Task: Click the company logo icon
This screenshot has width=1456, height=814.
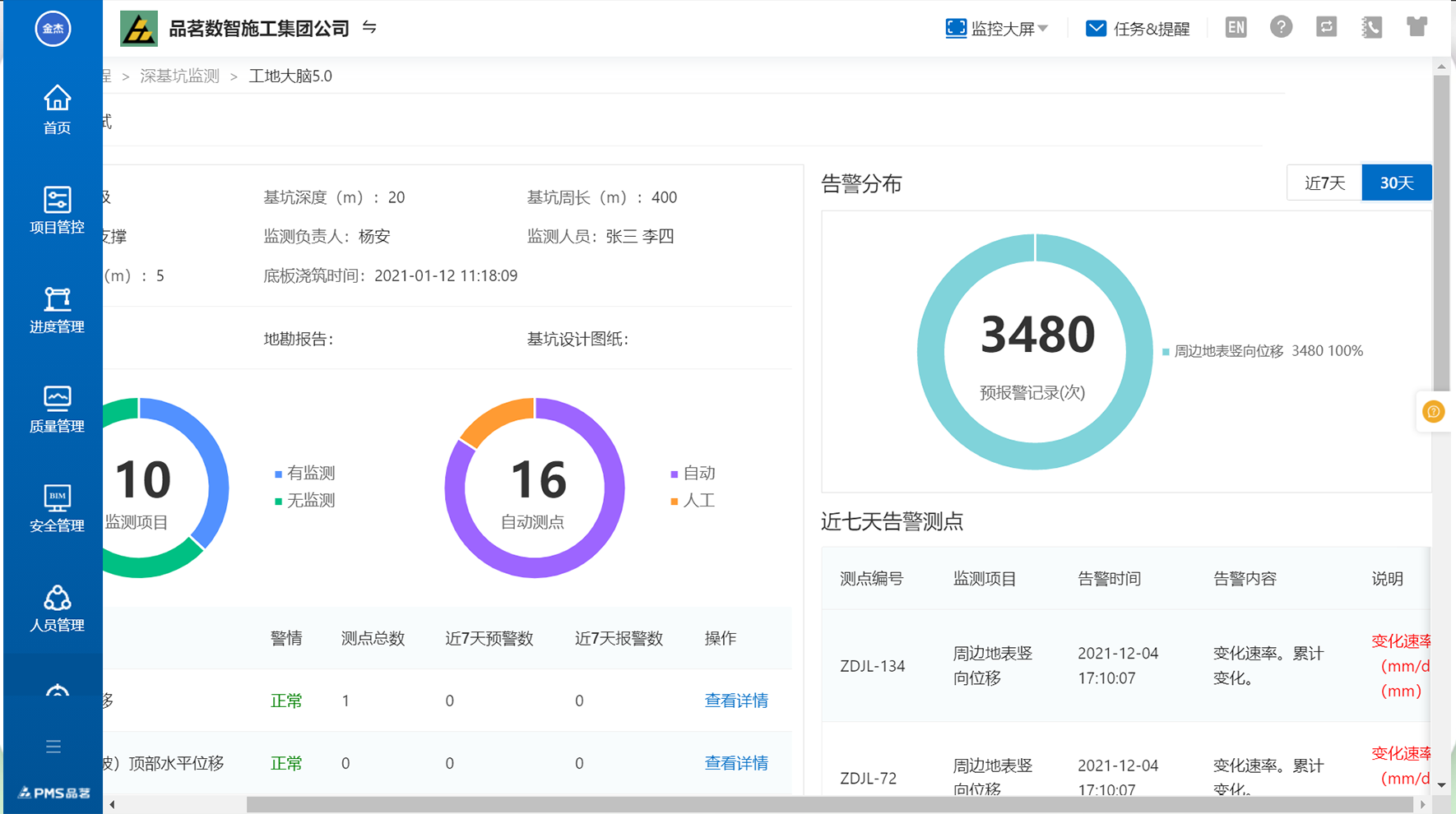Action: click(x=139, y=29)
